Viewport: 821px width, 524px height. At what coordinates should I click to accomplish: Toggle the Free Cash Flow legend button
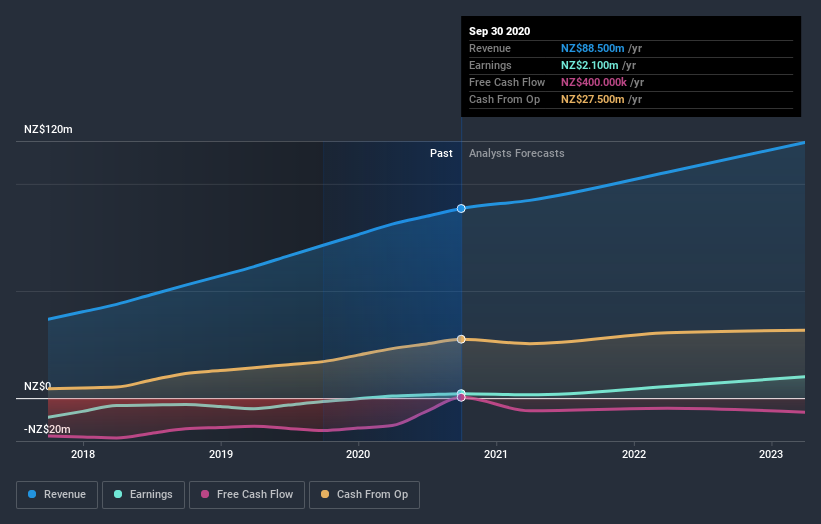coord(247,495)
